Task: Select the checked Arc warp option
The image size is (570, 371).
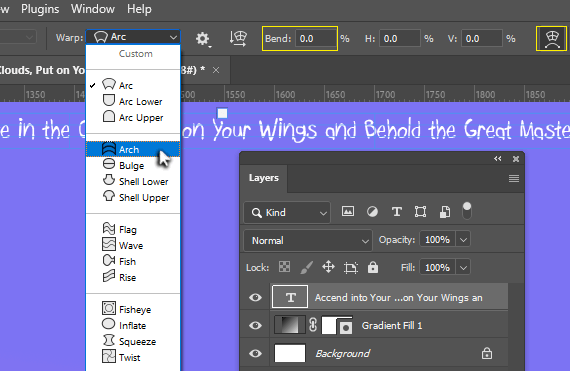Action: 133,85
